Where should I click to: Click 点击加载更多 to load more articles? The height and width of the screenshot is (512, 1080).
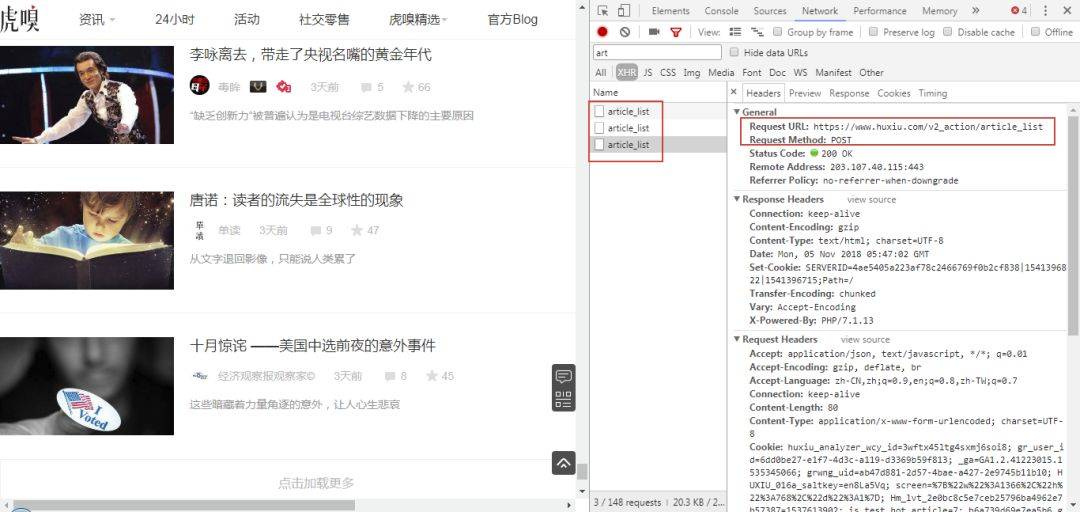click(x=316, y=483)
